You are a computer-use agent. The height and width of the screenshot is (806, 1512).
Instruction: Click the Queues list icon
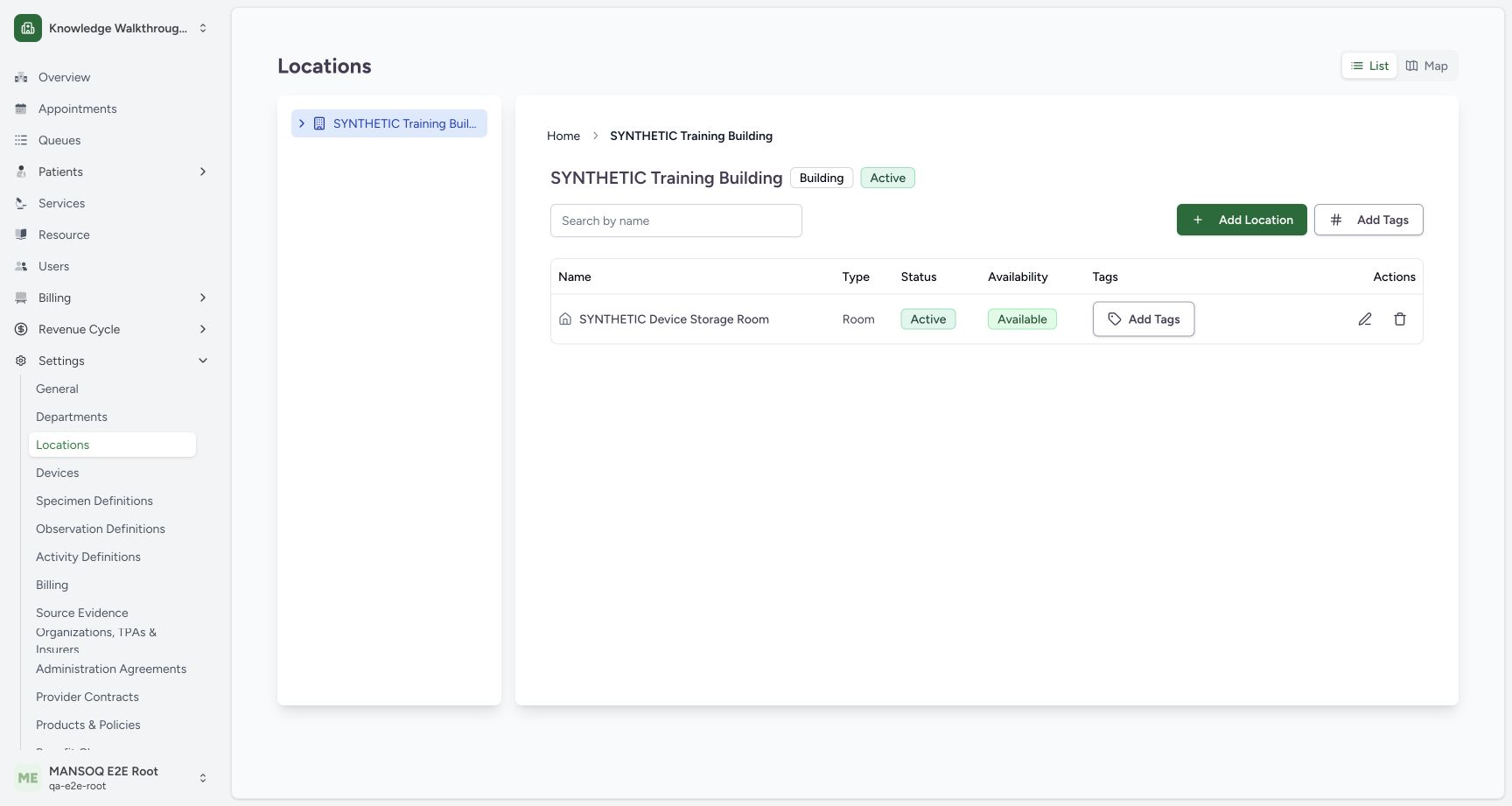click(x=21, y=140)
